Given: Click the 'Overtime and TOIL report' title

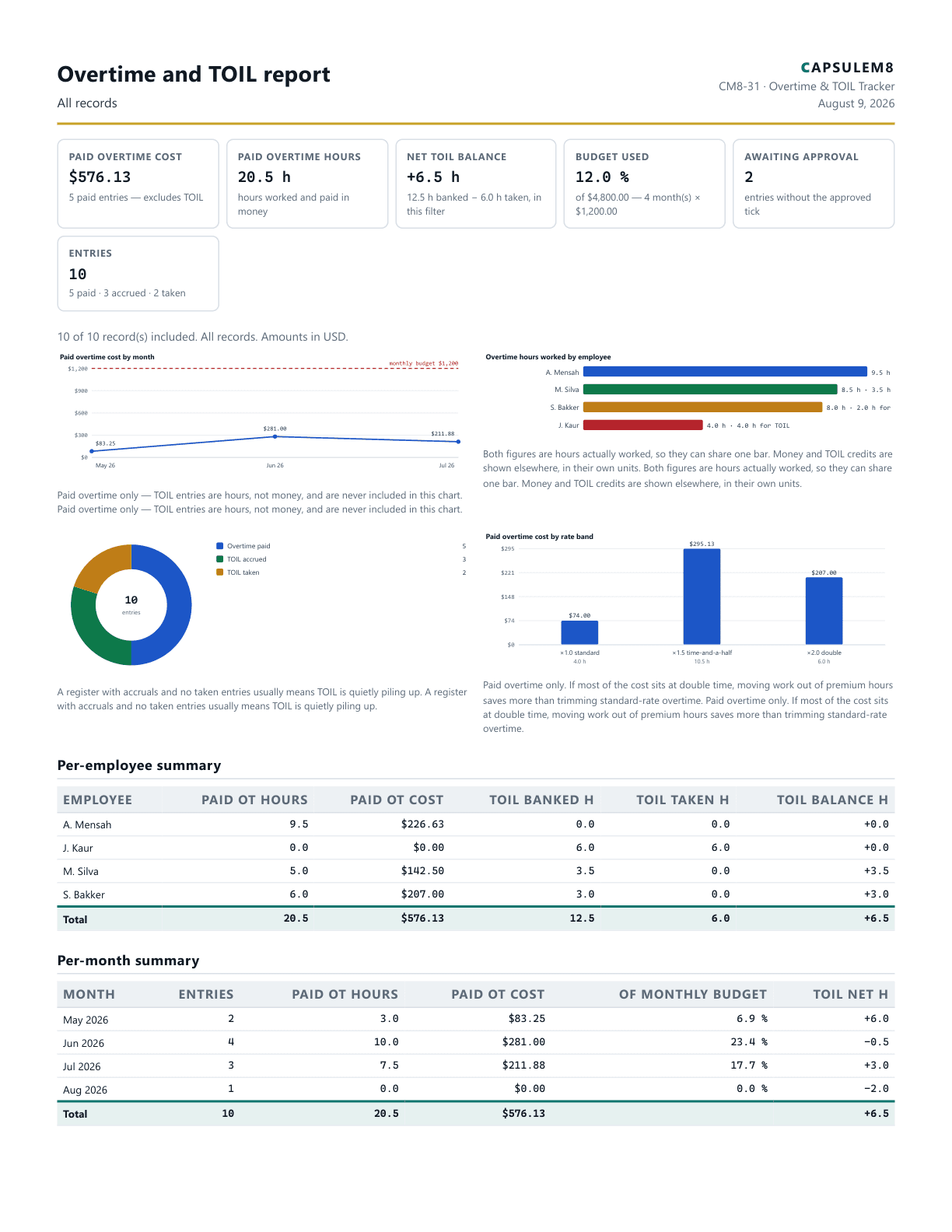Looking at the screenshot, I should (194, 74).
